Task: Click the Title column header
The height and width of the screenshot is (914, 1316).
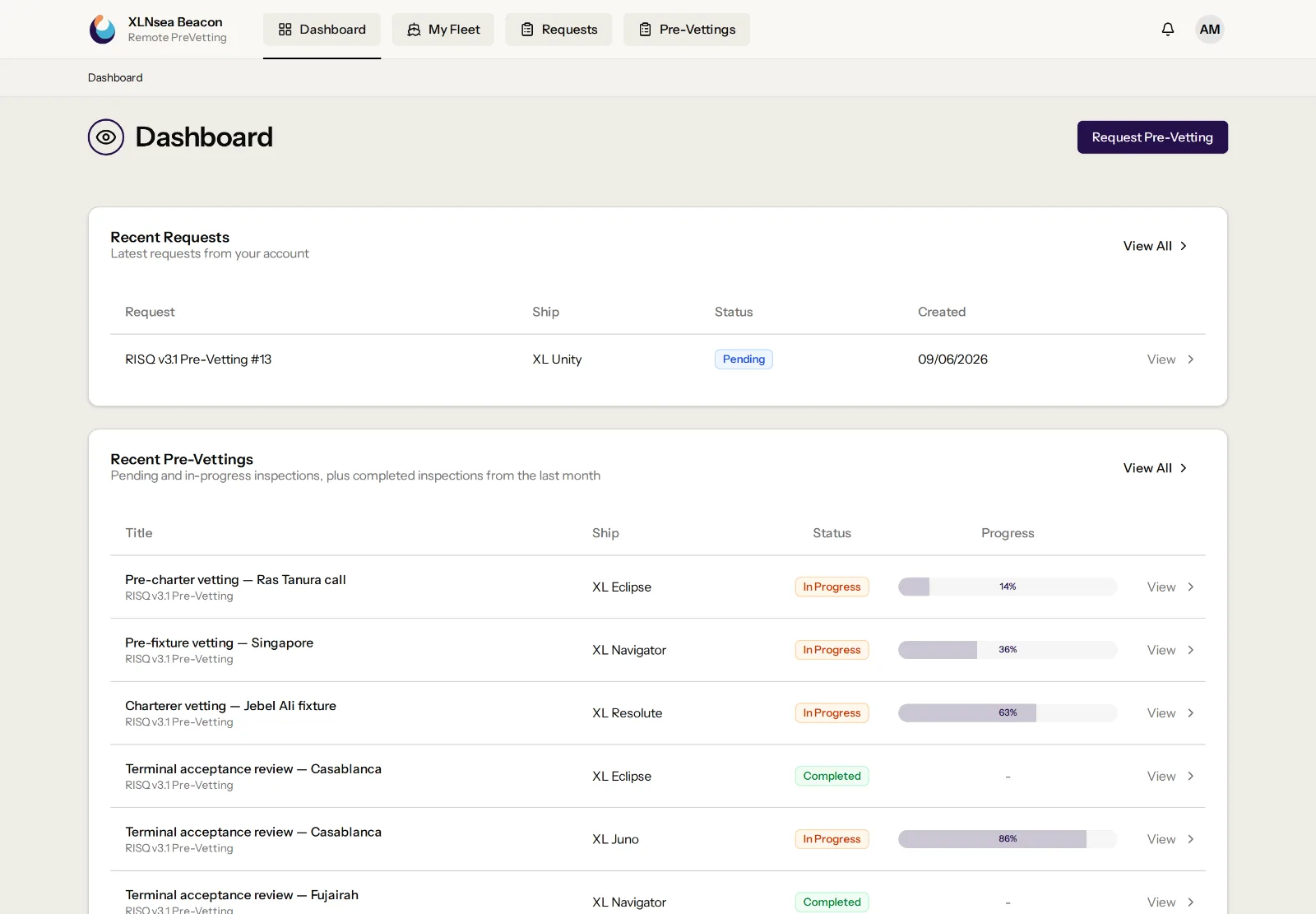Action: click(x=139, y=533)
